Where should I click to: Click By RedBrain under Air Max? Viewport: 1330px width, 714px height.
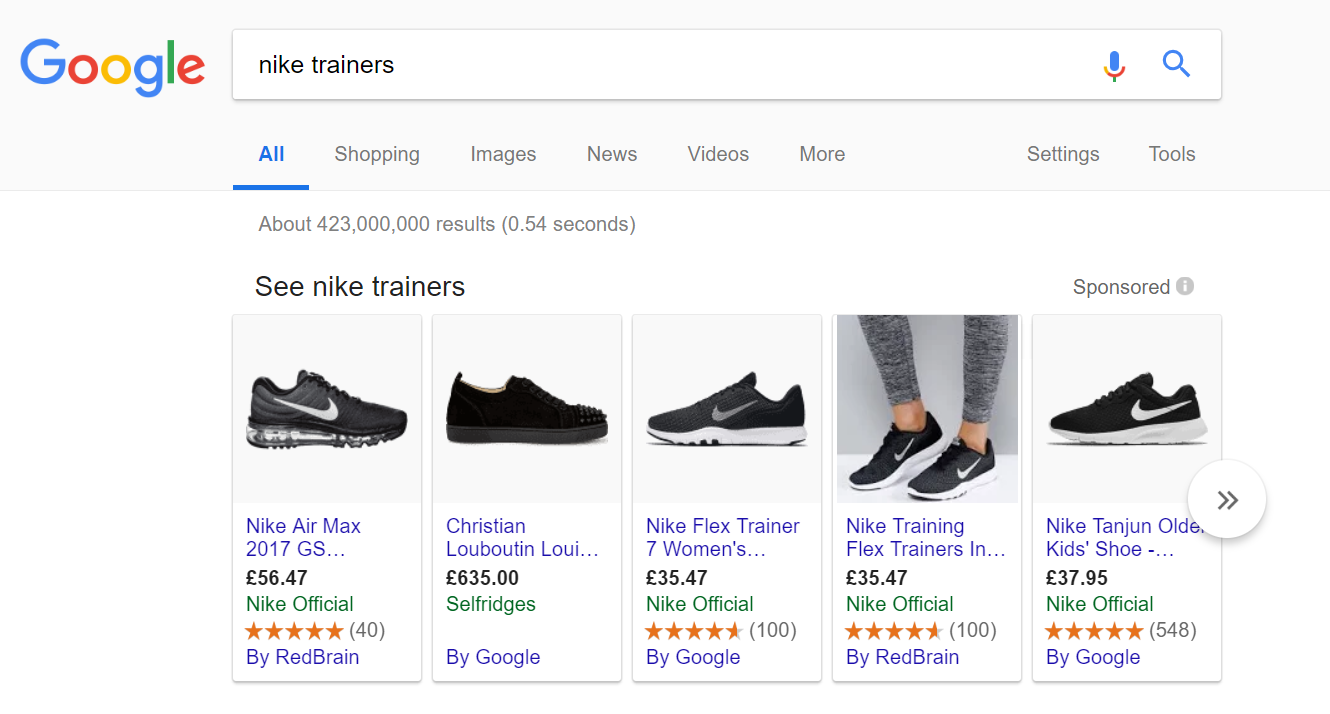coord(303,657)
